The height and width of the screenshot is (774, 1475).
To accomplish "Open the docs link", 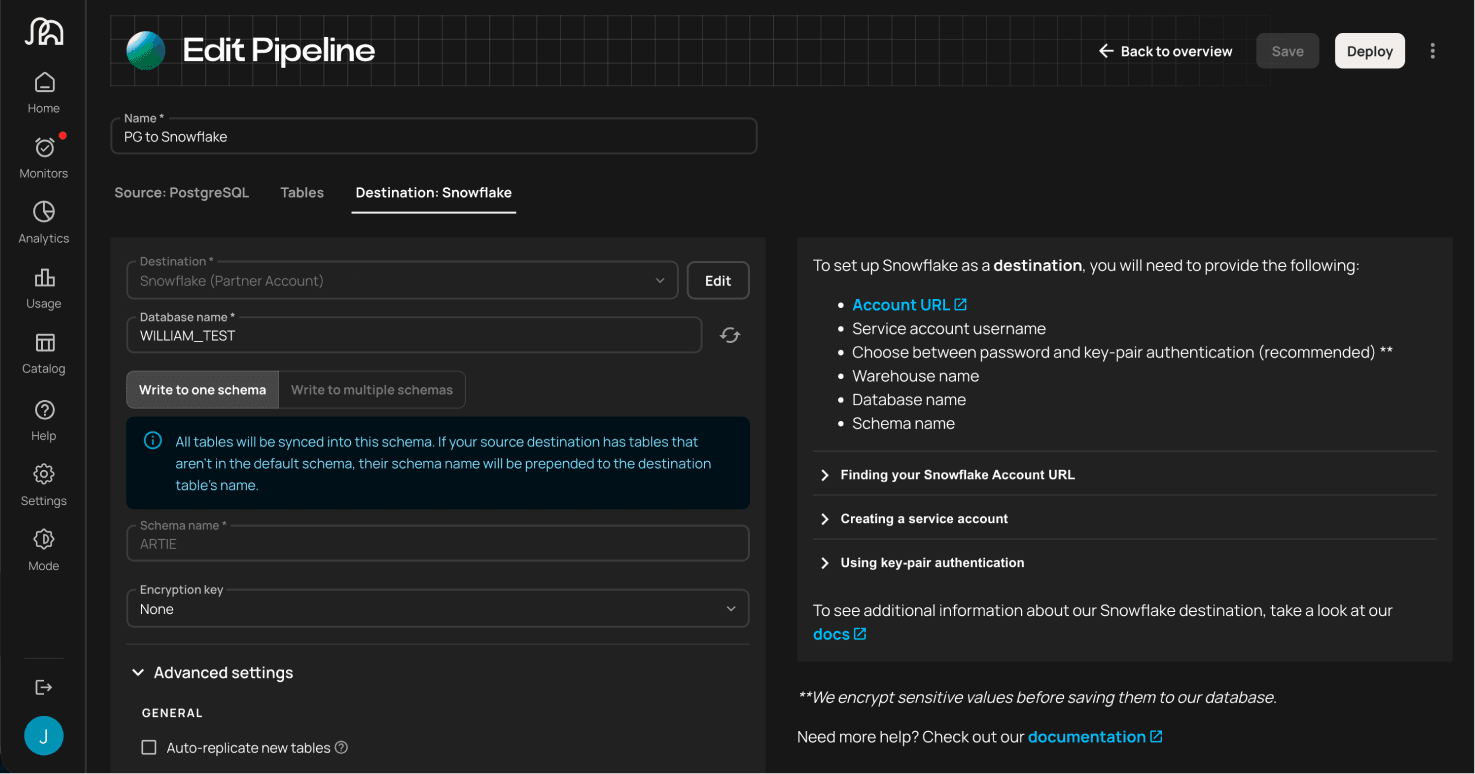I will pos(831,634).
